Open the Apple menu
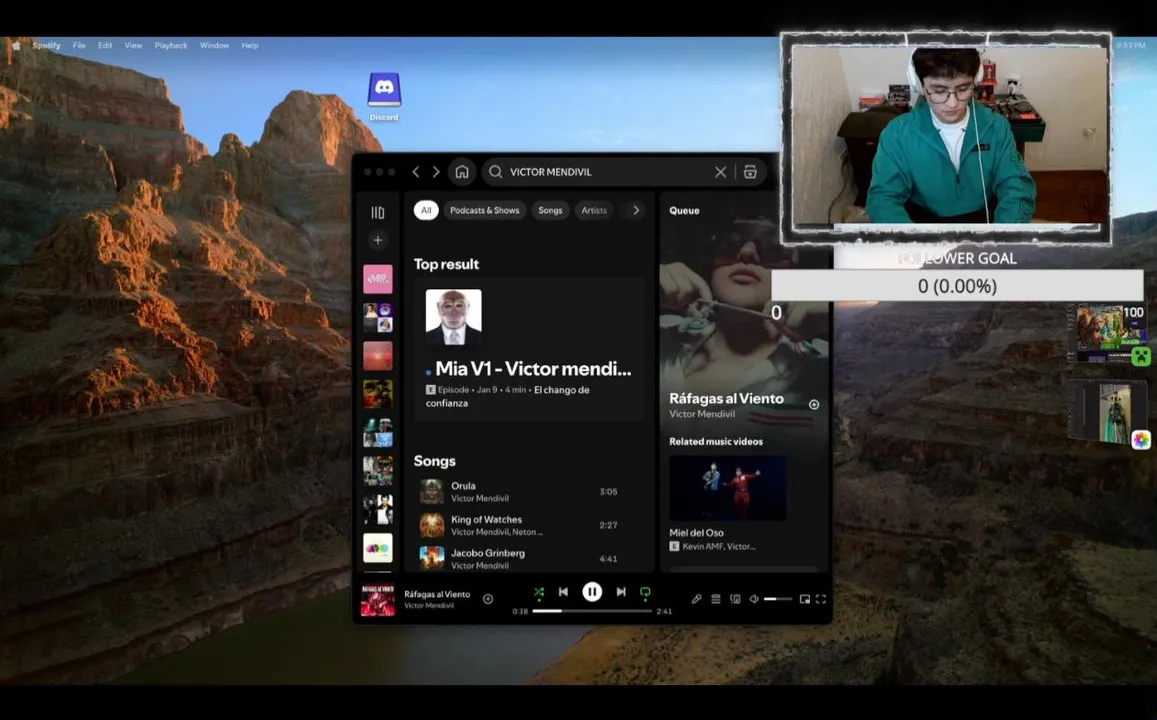Screen dimensions: 1157x720 pos(16,45)
